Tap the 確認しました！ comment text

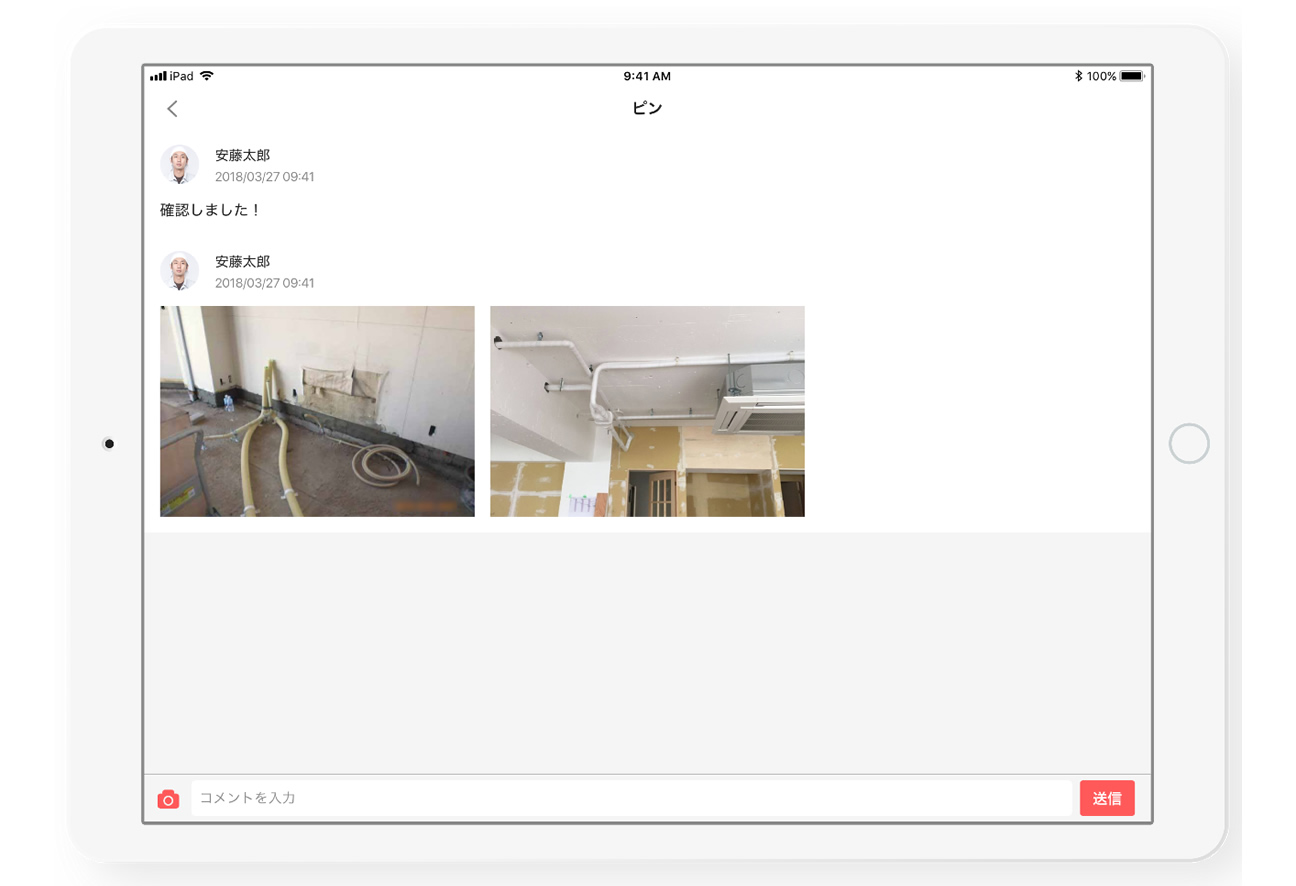pyautogui.click(x=211, y=210)
